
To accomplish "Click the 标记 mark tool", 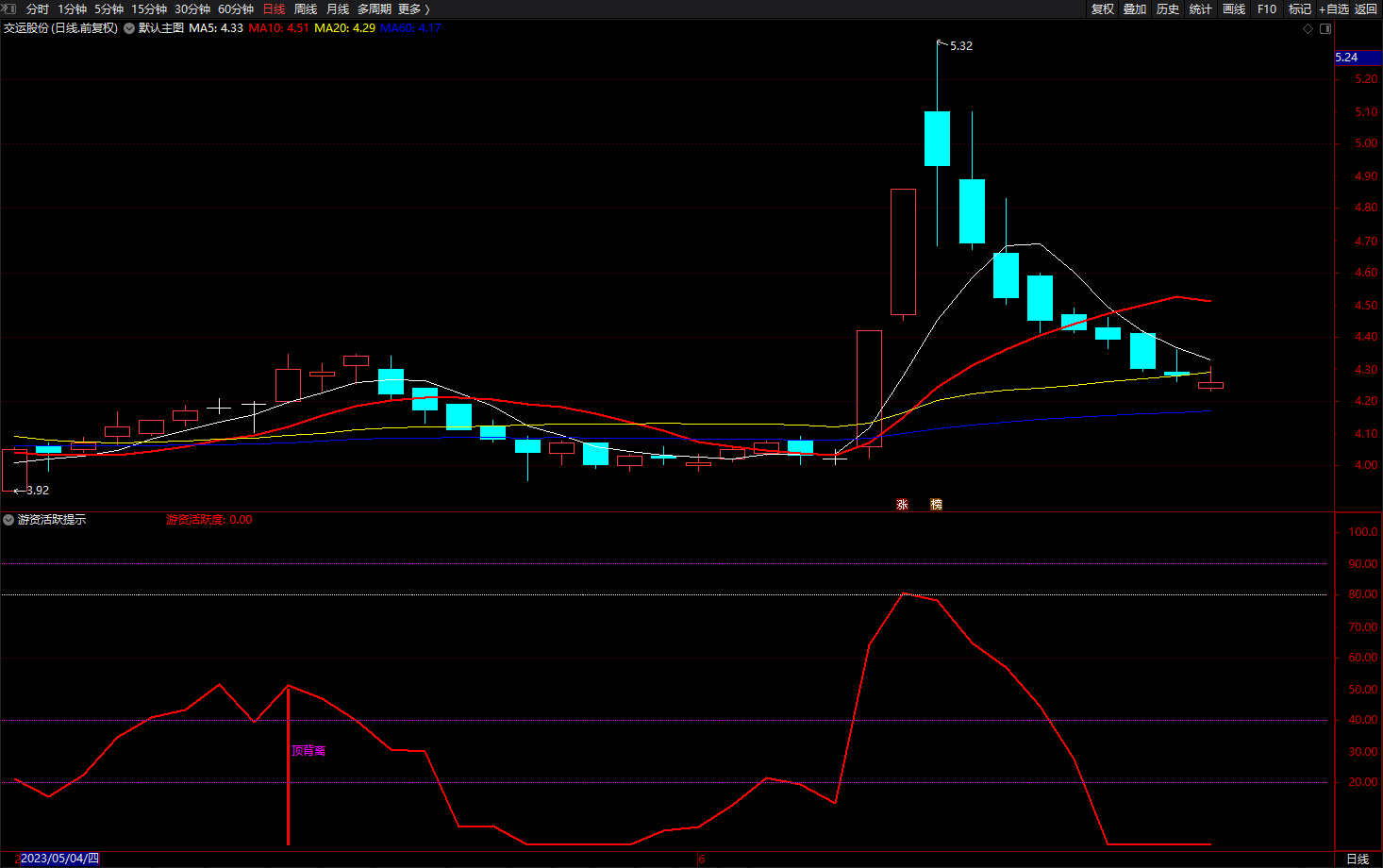I will 1299,8.
